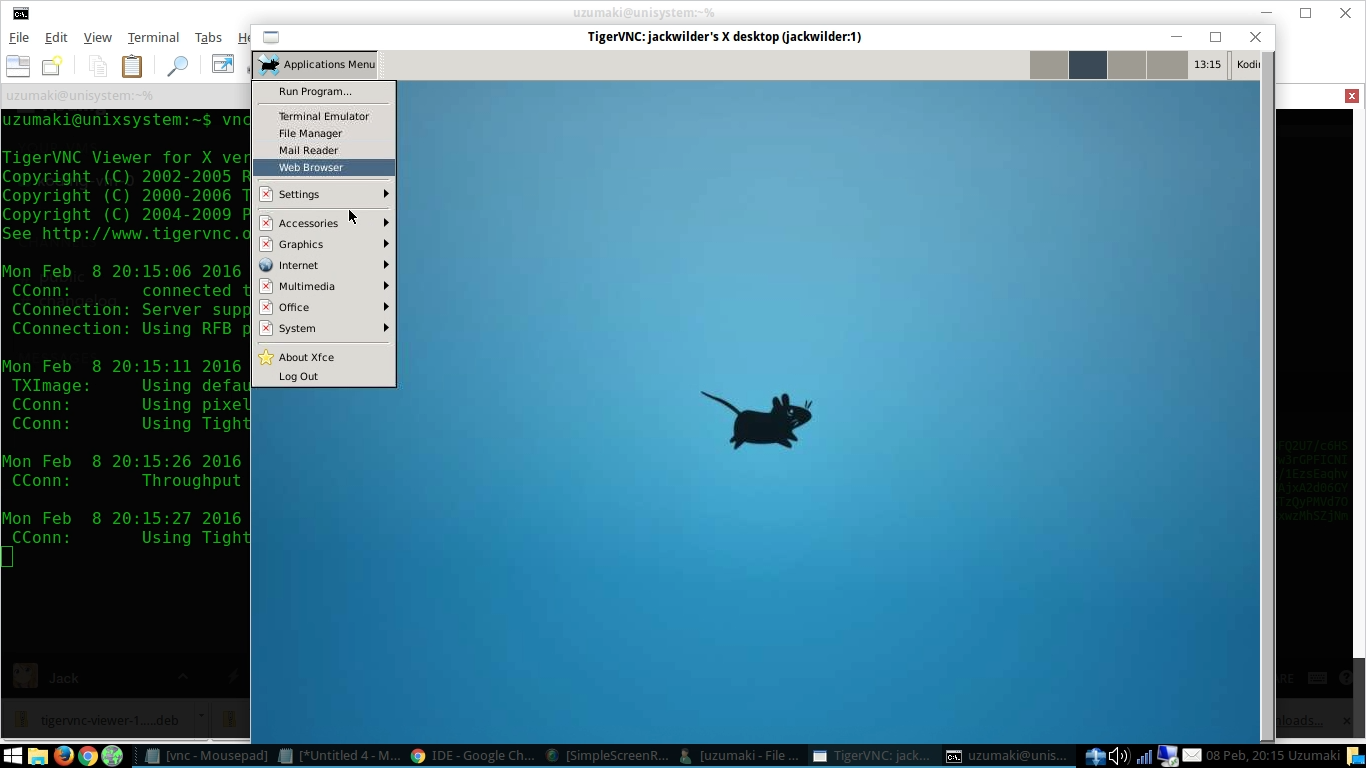1366x768 pixels.
Task: Click the mail envelope icon in the tray
Action: coord(1191,756)
